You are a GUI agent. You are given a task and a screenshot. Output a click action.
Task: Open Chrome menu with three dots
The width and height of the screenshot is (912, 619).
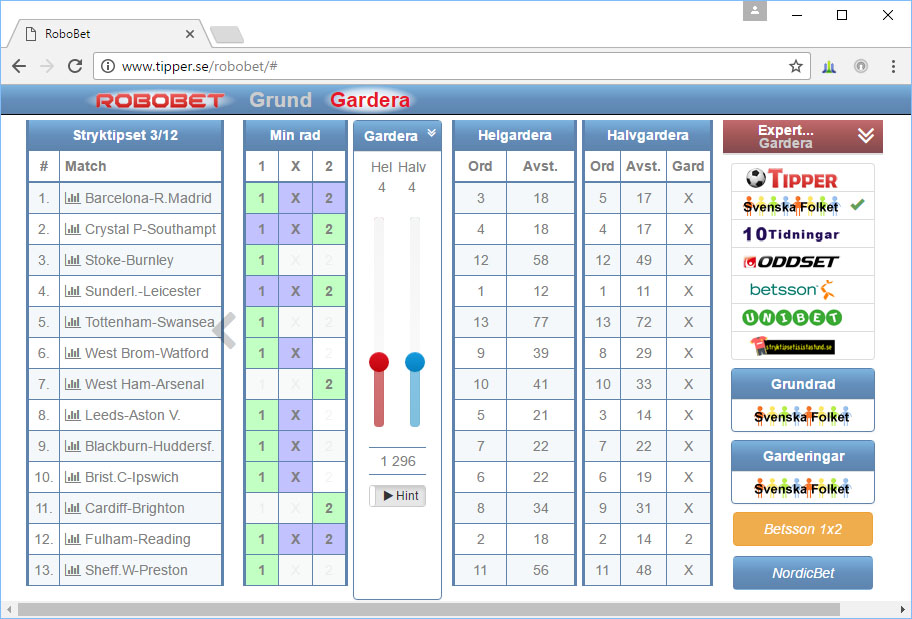[x=893, y=66]
